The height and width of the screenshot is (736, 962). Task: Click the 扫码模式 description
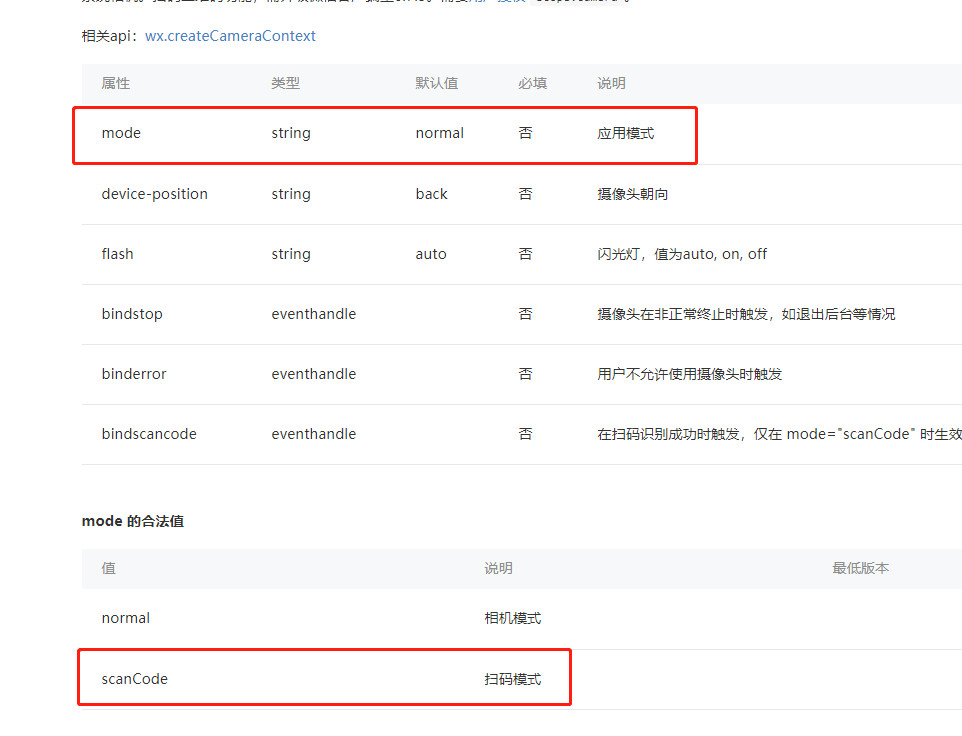[x=513, y=679]
